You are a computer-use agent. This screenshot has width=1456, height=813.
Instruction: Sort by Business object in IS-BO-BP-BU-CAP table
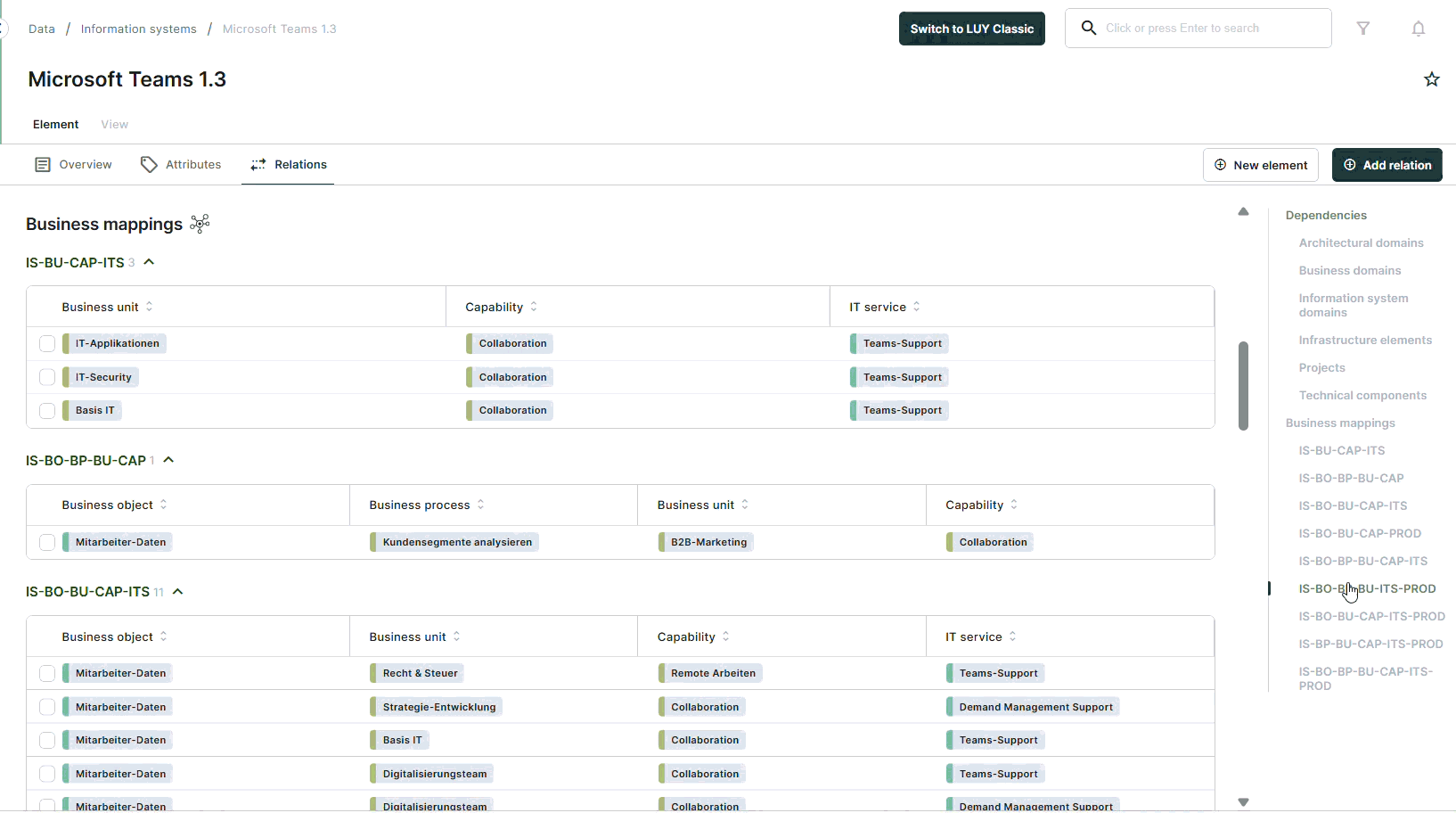pyautogui.click(x=163, y=505)
